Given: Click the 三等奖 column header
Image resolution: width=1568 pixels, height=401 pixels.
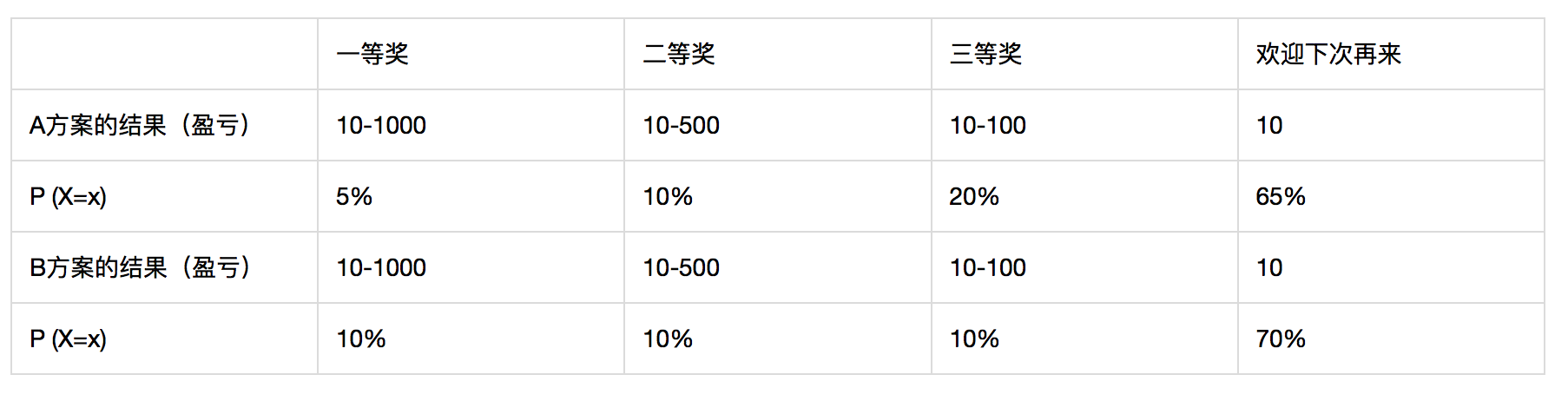Looking at the screenshot, I should pyautogui.click(x=985, y=55).
